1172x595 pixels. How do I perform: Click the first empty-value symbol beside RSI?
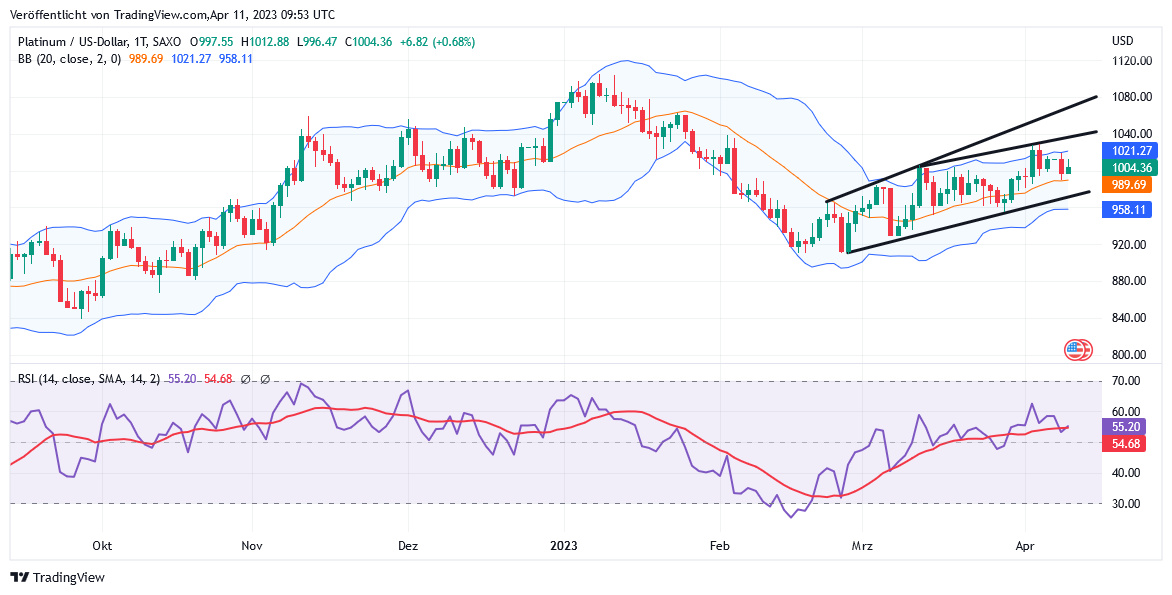(x=246, y=379)
